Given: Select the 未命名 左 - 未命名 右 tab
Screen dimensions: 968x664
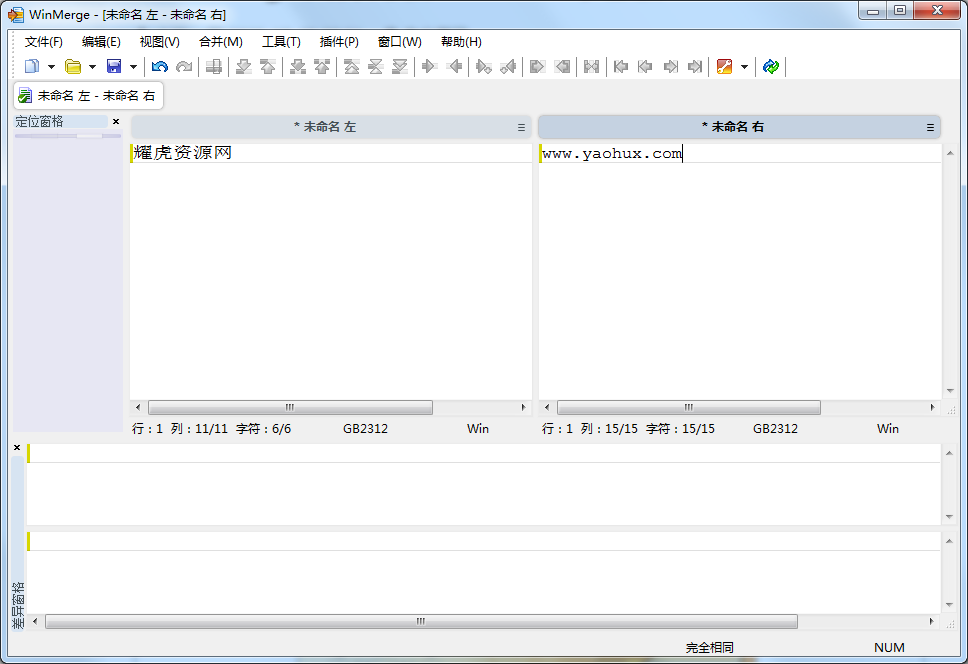Looking at the screenshot, I should pos(88,96).
